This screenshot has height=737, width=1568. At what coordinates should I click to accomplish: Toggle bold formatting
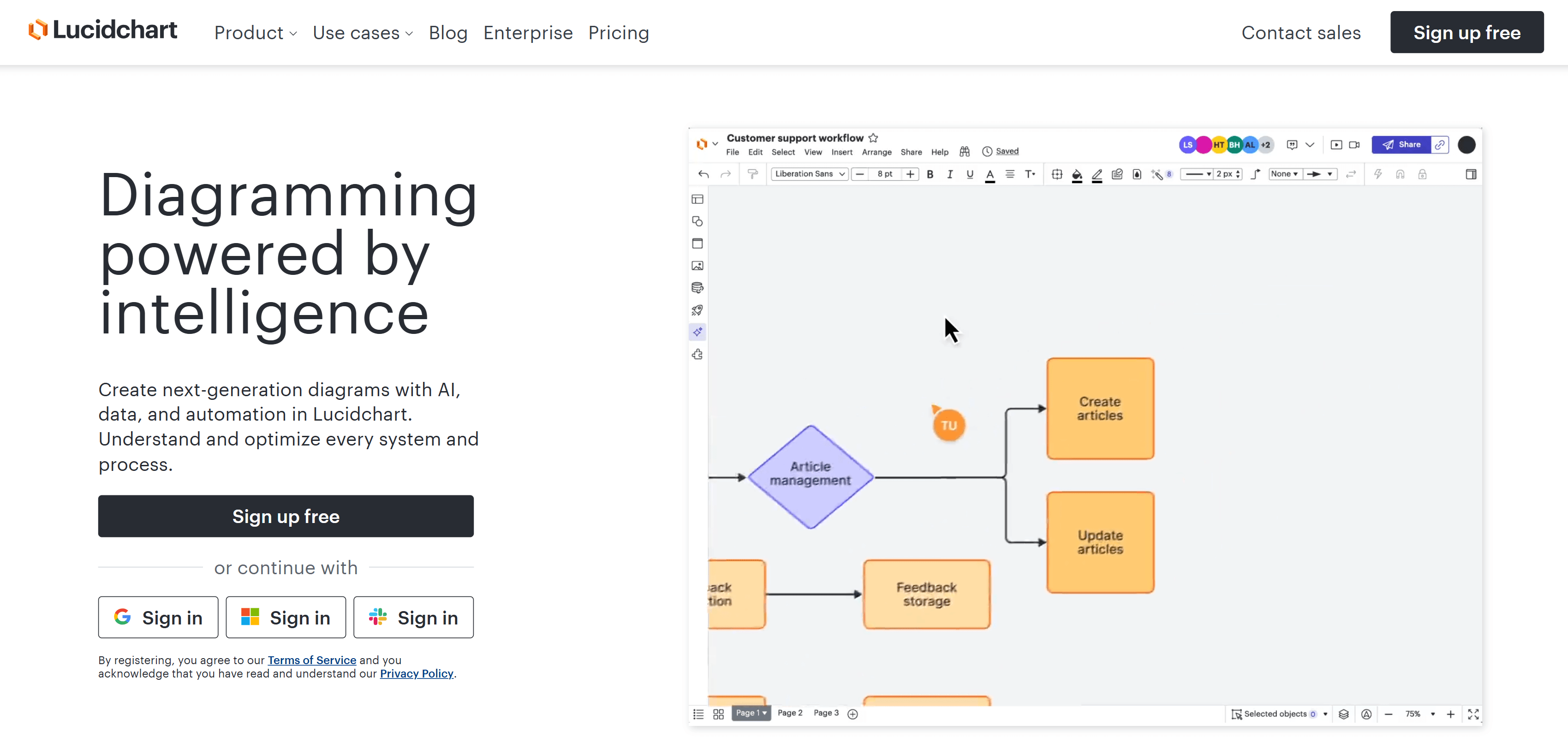pyautogui.click(x=930, y=174)
